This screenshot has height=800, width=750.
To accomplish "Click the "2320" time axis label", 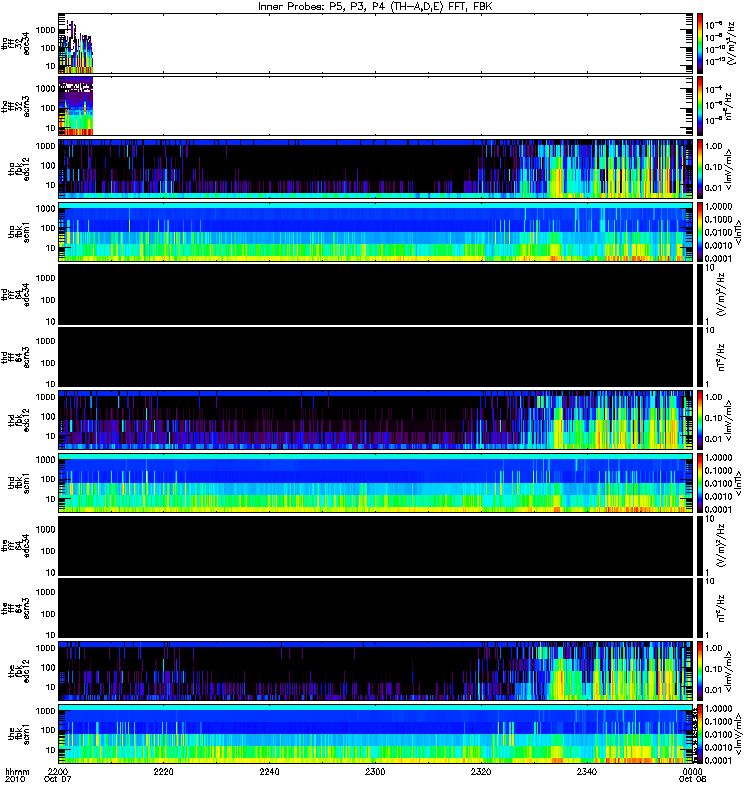I will (481, 771).
